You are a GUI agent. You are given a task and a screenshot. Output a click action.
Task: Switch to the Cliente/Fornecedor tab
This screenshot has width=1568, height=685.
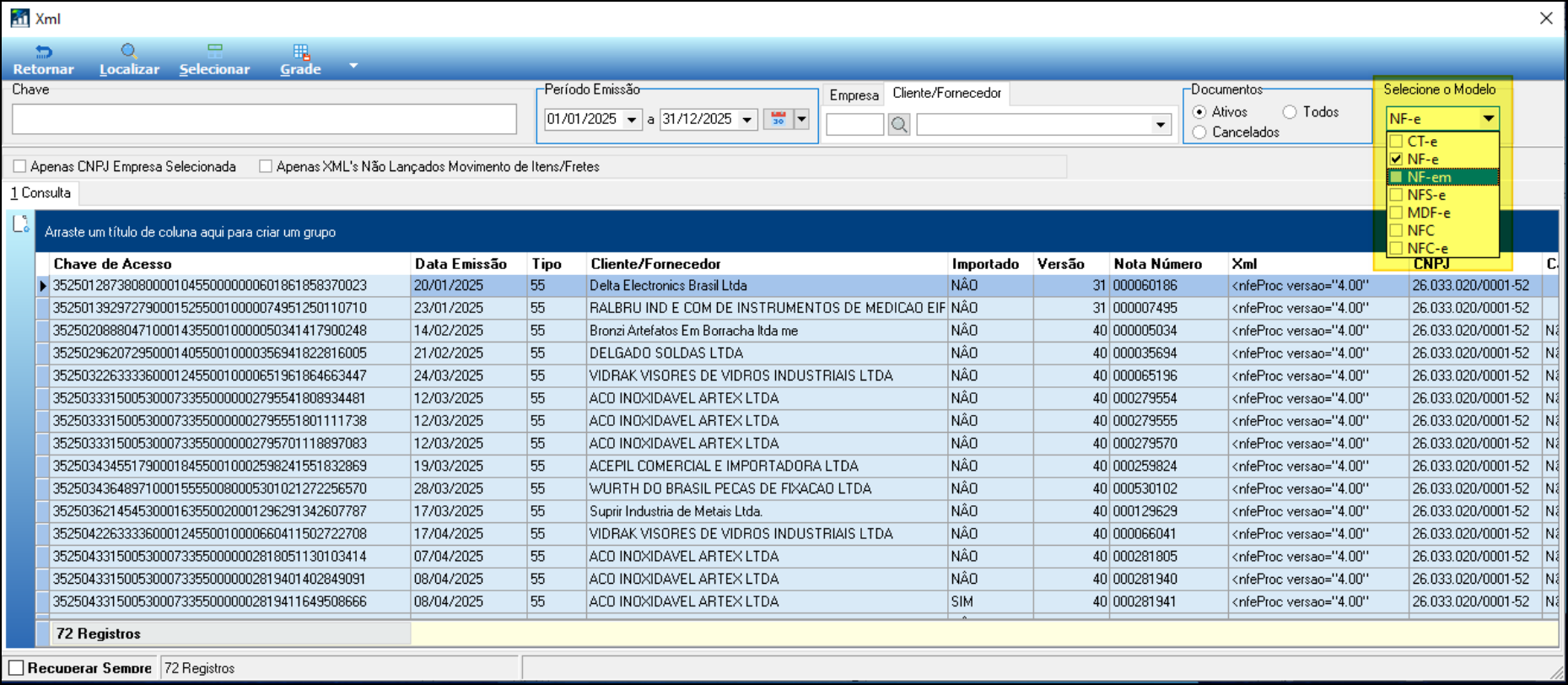click(946, 94)
